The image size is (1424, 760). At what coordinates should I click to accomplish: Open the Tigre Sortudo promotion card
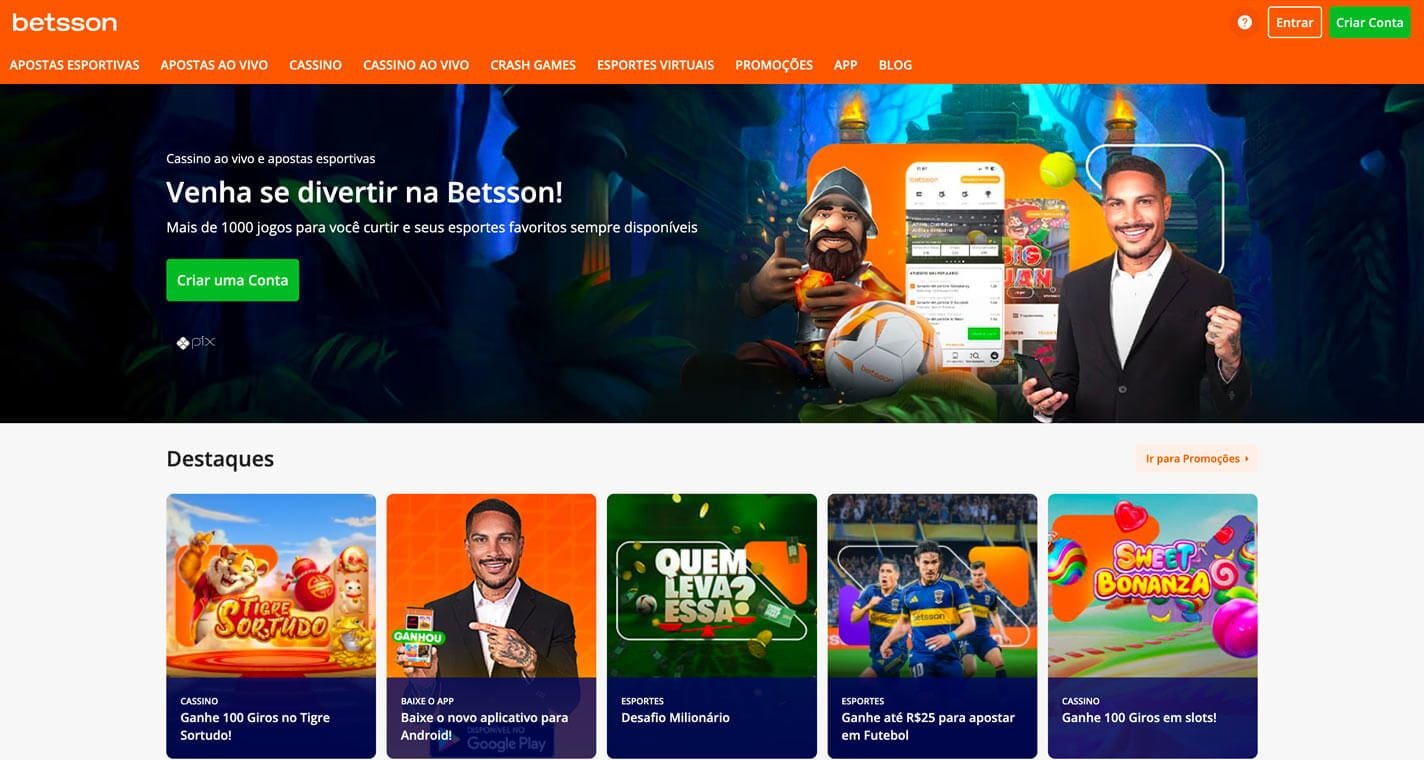tap(271, 626)
